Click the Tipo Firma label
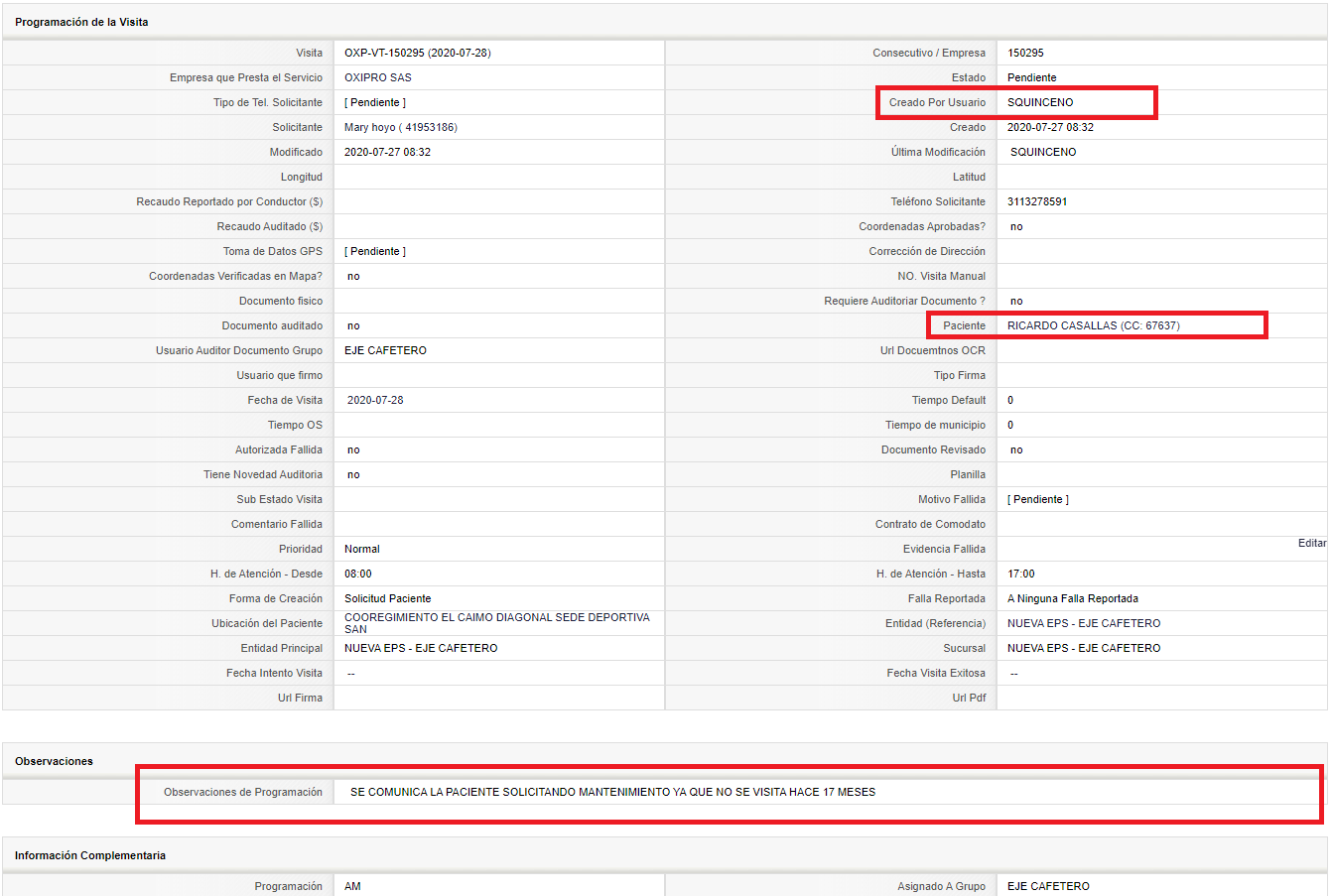The image size is (1332, 896). coord(960,375)
